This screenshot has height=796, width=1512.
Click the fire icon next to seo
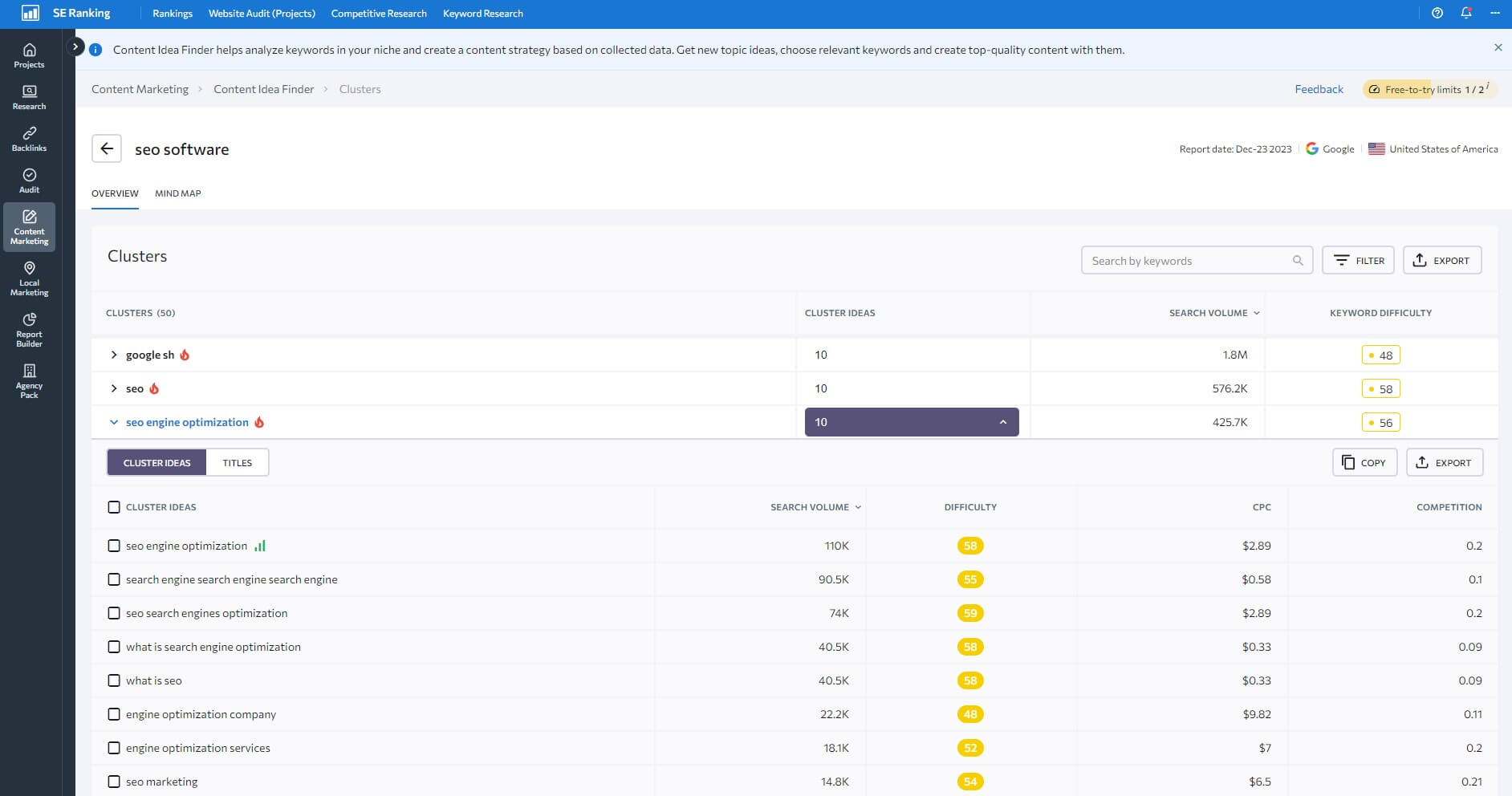154,388
